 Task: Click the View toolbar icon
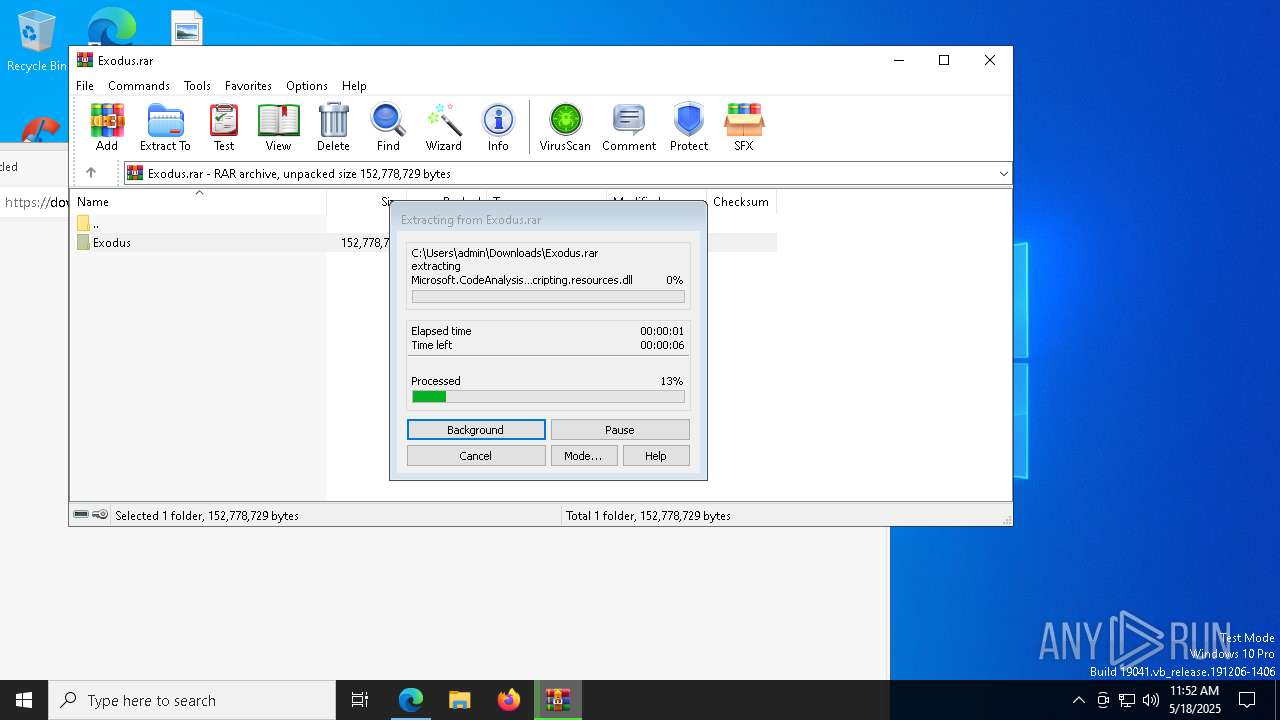click(278, 127)
